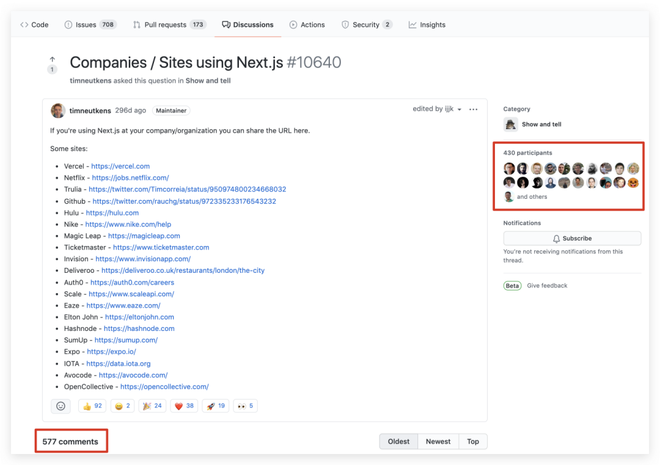Expand the 'edited by ijjk' dropdown
Image resolution: width=660 pixels, height=465 pixels.
(437, 109)
